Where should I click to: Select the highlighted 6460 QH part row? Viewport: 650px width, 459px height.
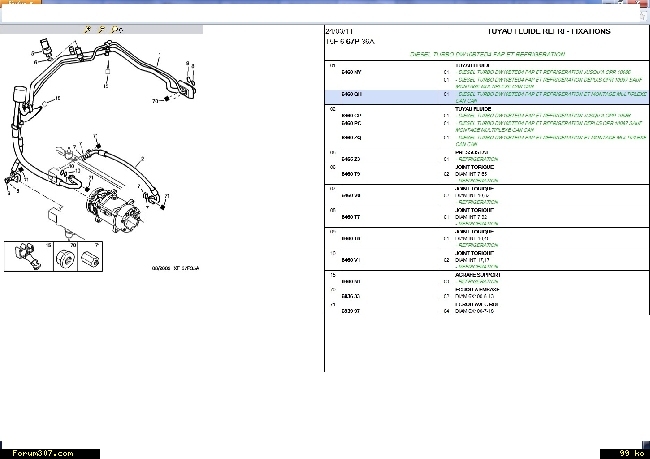(487, 97)
